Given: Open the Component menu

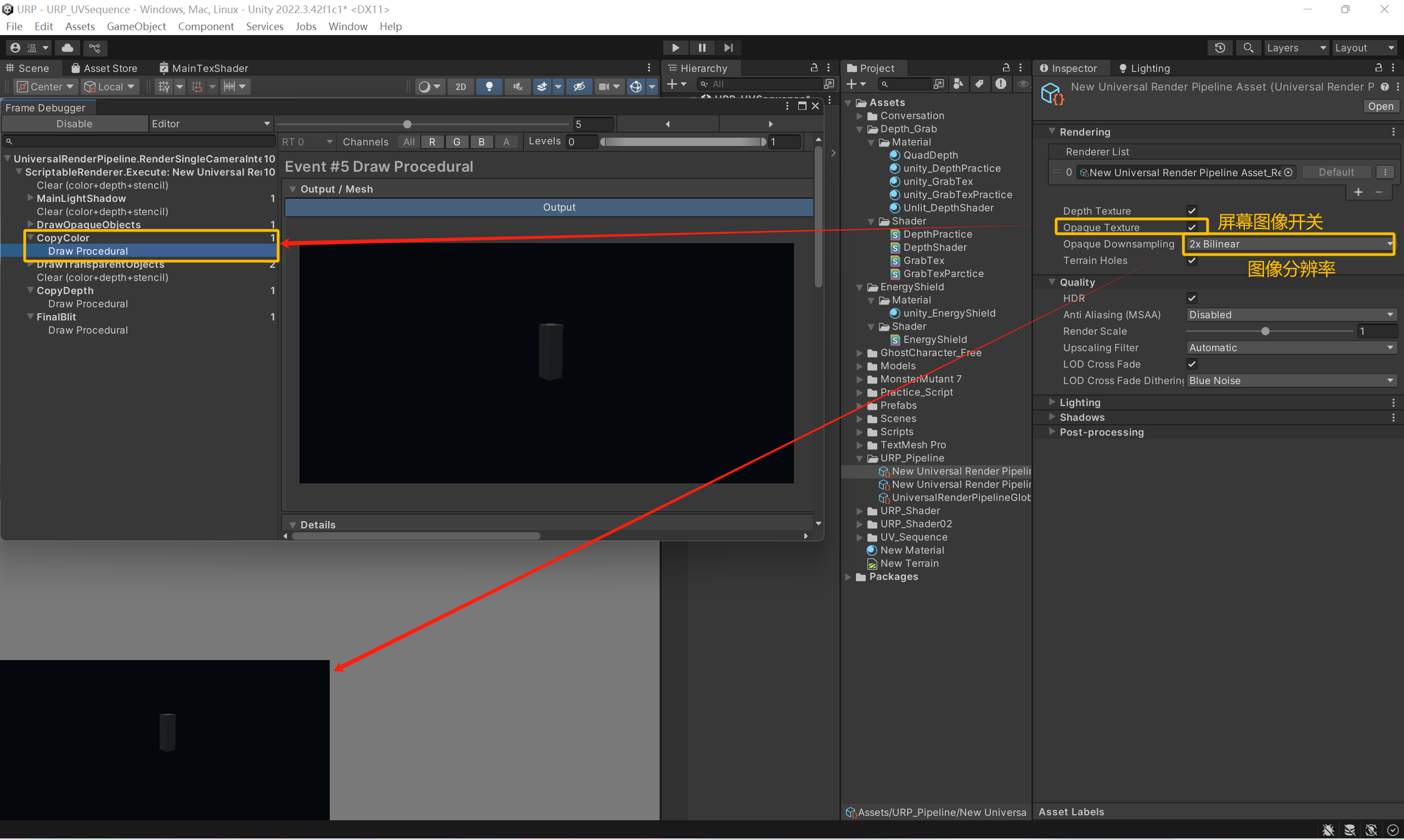Looking at the screenshot, I should 205,26.
